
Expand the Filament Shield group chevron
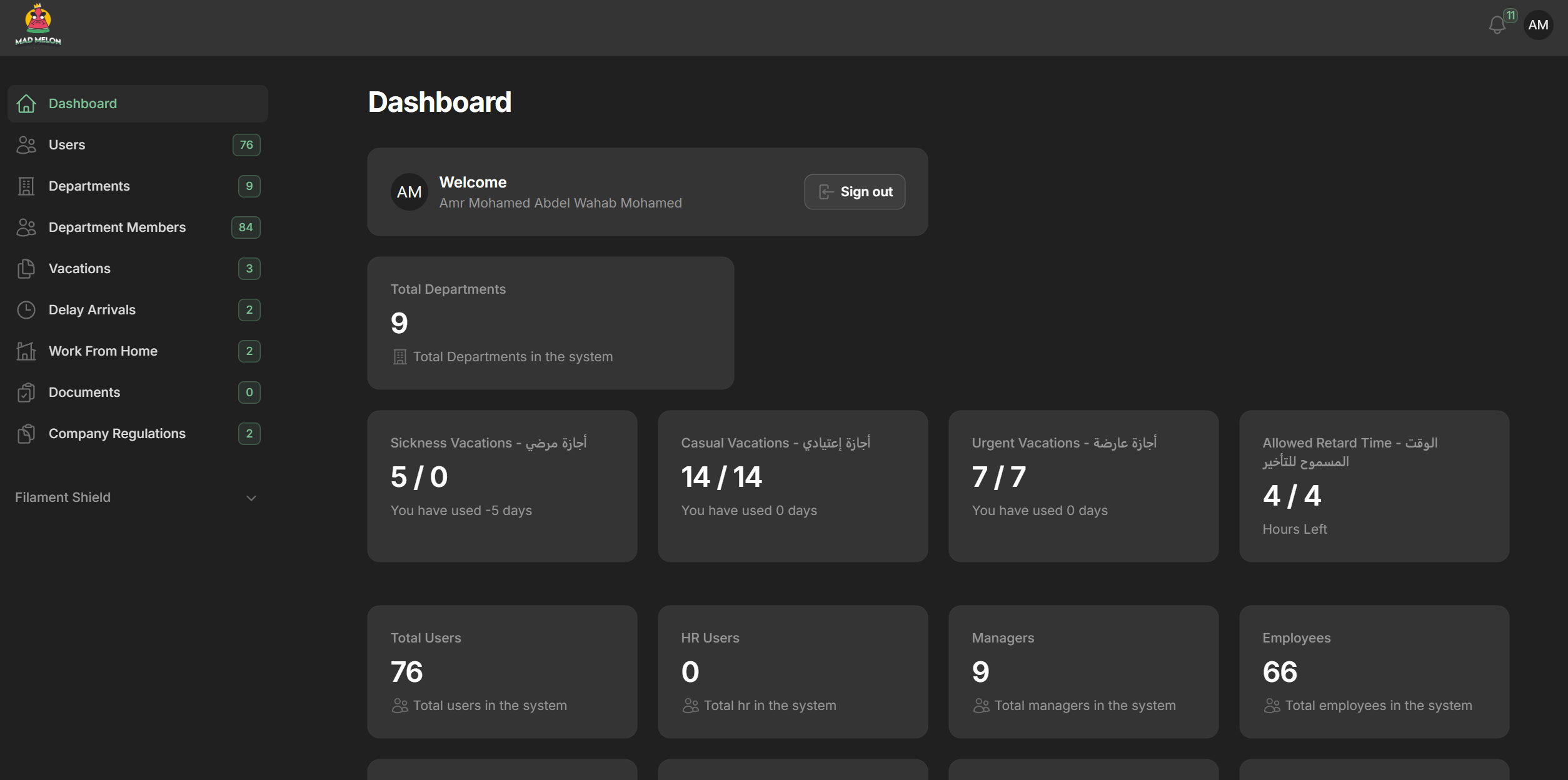pos(251,498)
